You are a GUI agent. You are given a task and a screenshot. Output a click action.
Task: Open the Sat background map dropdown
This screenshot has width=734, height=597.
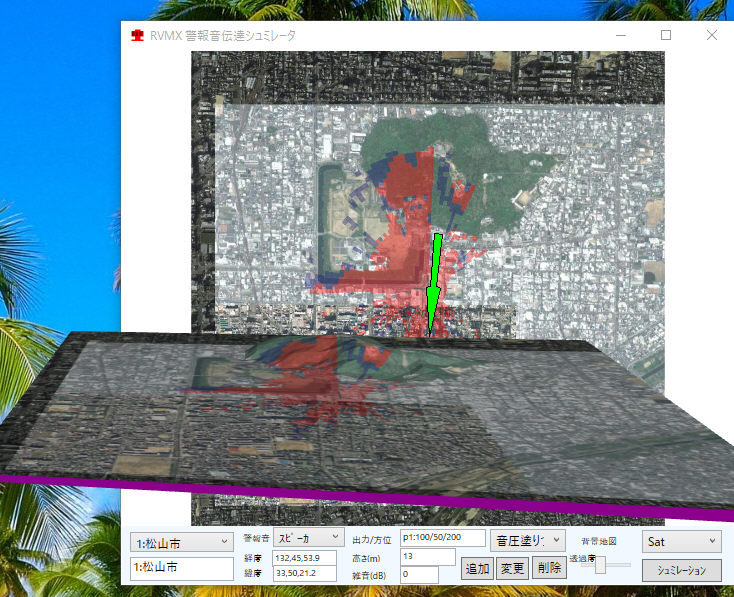[x=682, y=541]
